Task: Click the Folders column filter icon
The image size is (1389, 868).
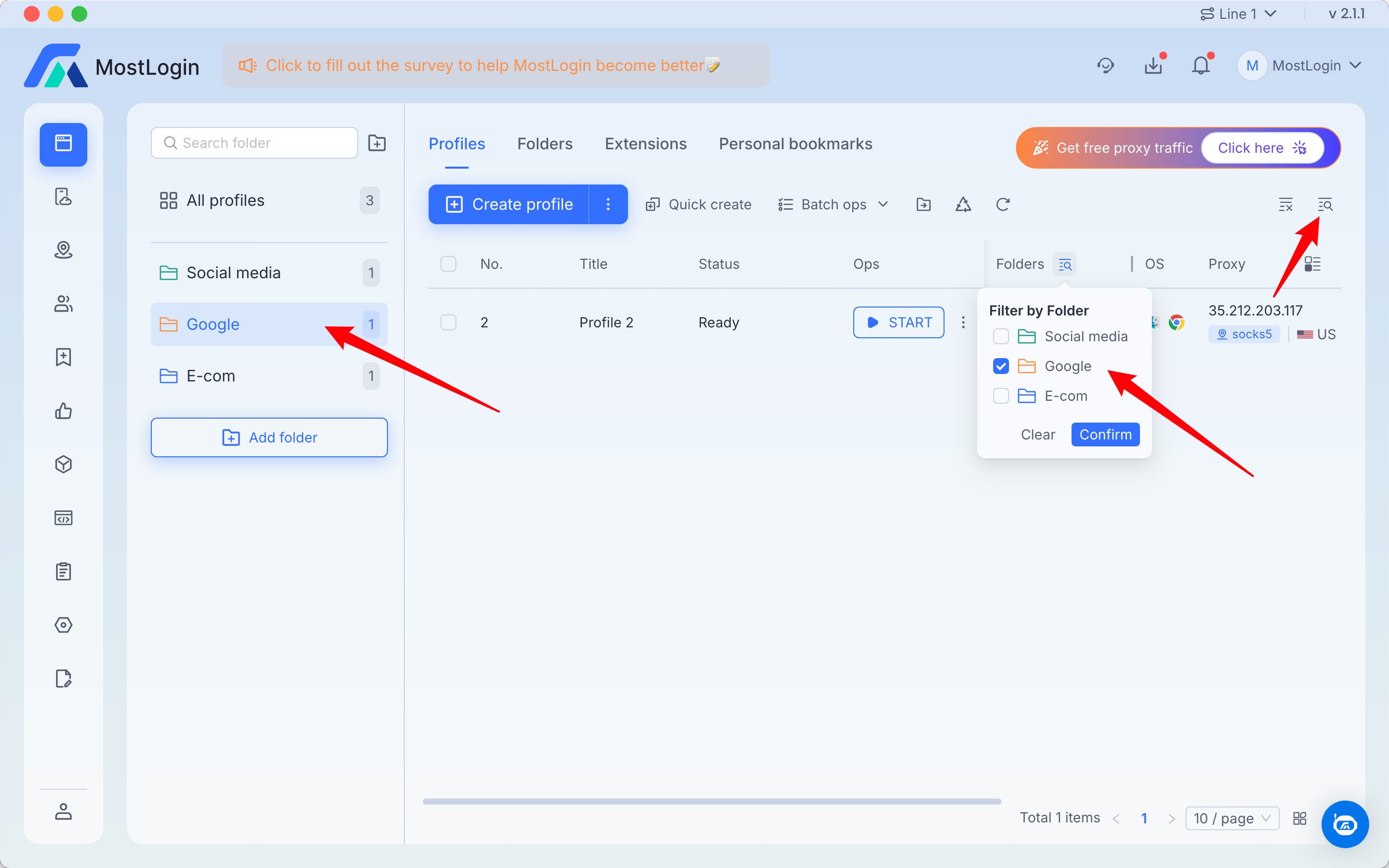Action: pos(1065,264)
